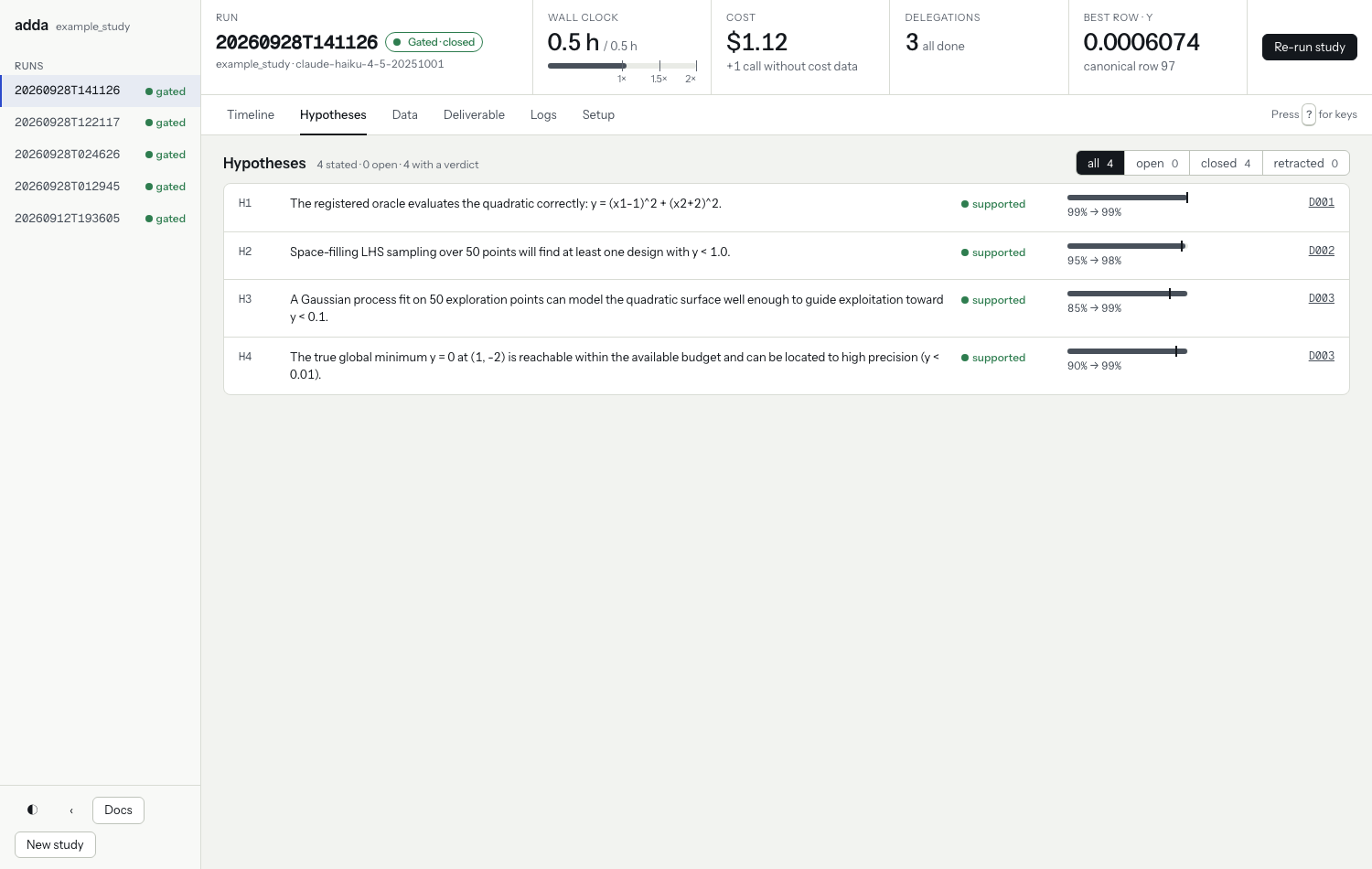Click the H1 hypothesis about registered oracle
The width and height of the screenshot is (1372, 869).
click(x=506, y=203)
